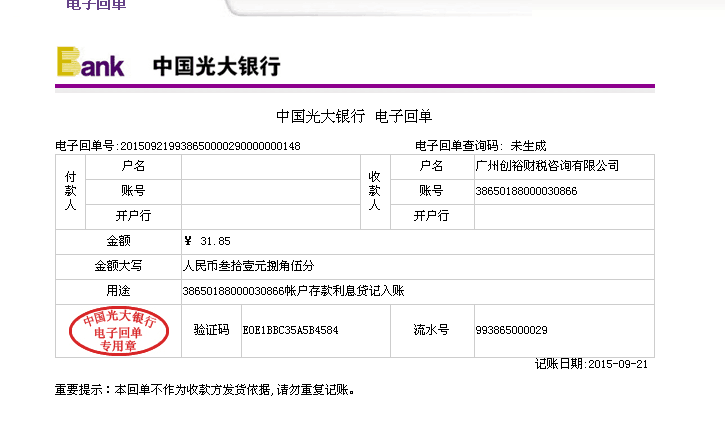Click the 电子回单查询码 未生成 text

(480, 146)
